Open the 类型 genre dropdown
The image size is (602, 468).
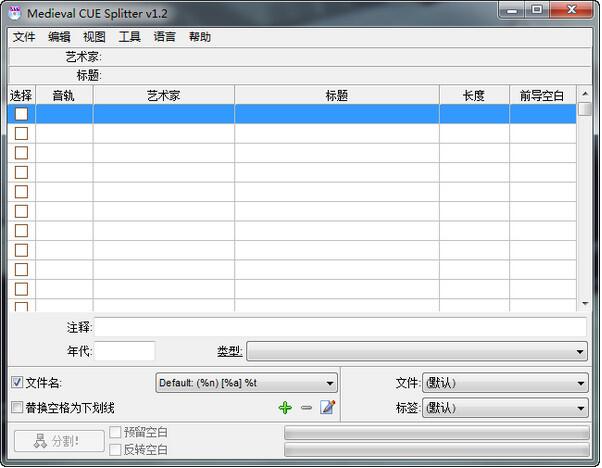pos(417,351)
